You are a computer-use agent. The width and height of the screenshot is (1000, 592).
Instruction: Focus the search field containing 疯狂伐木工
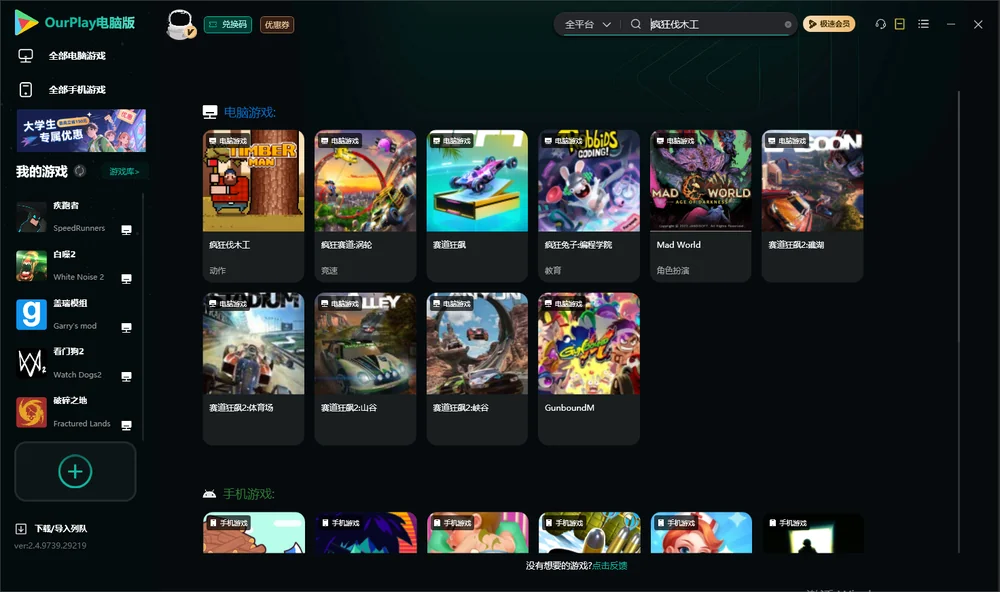(714, 24)
